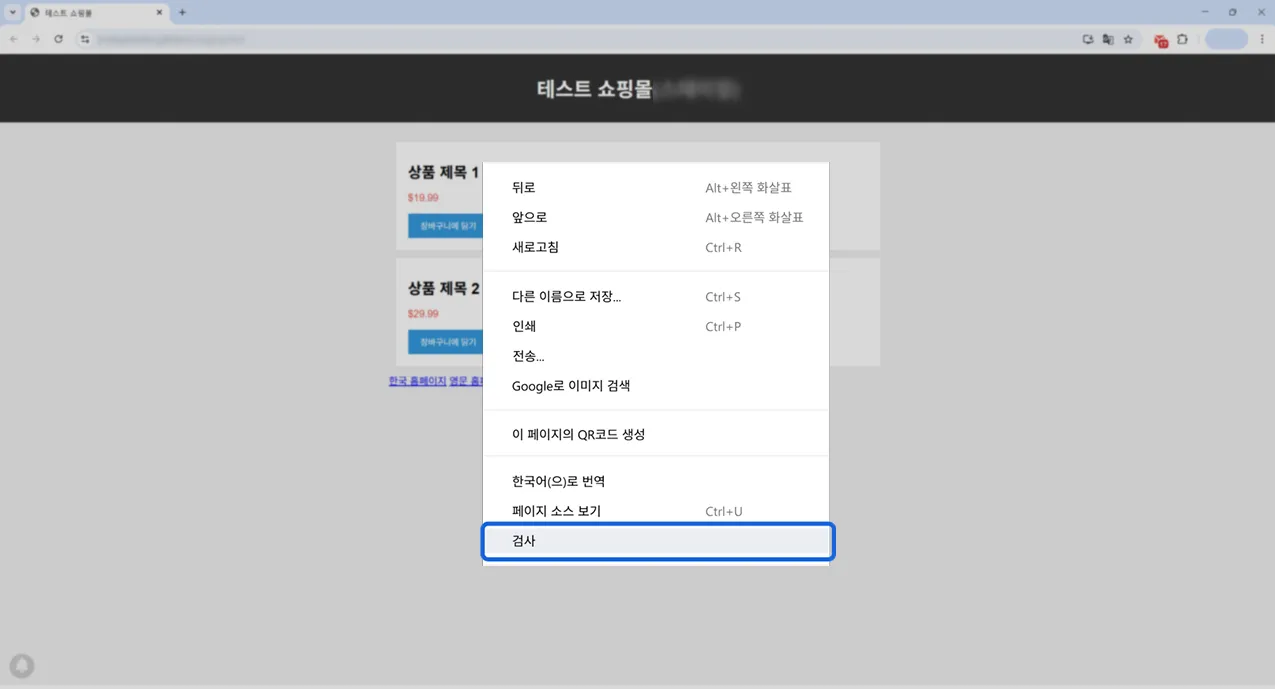
Task: Open the translate page icon in address bar
Action: pos(1108,40)
